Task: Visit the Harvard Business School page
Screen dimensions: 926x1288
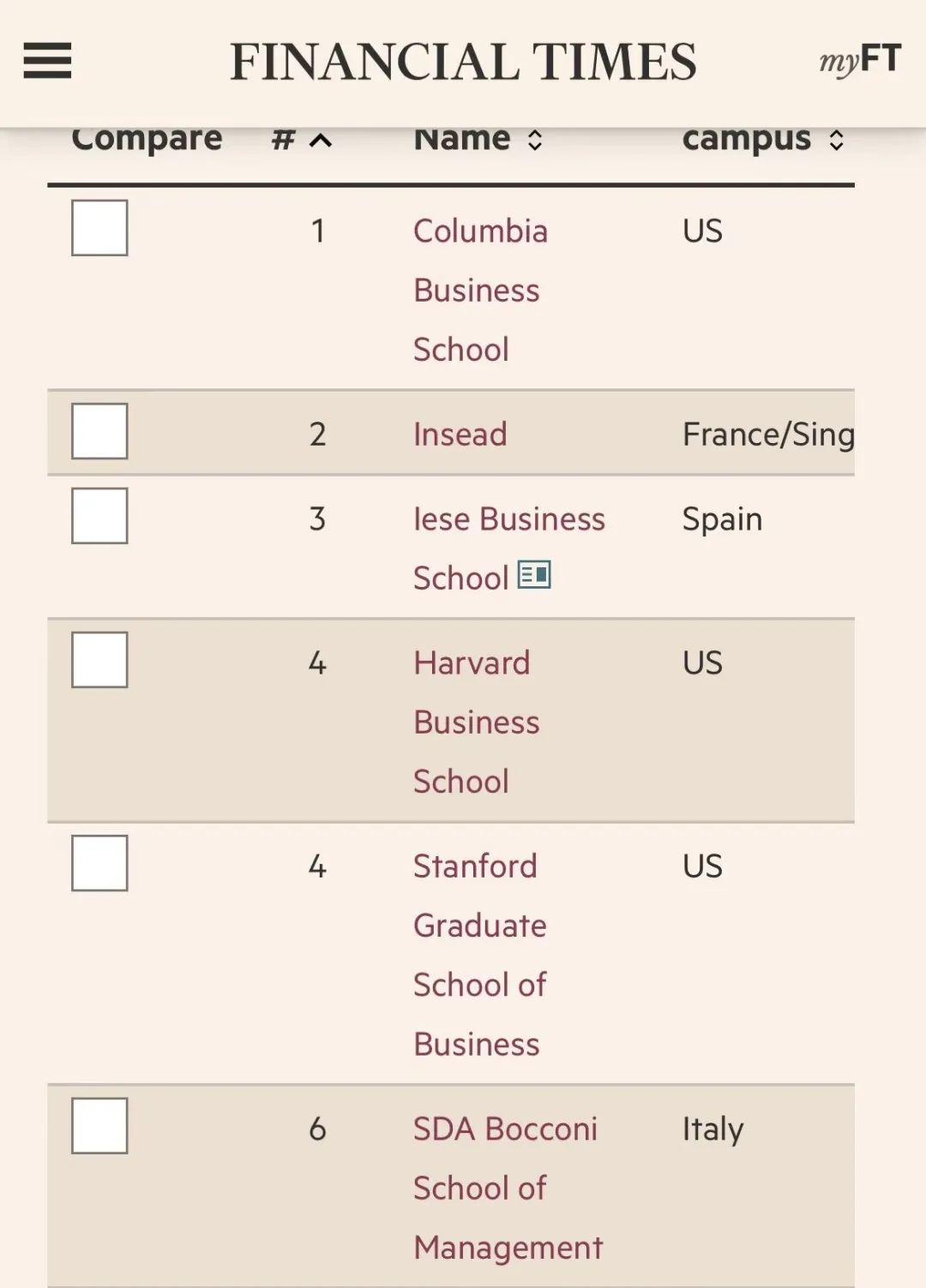Action: 477,722
